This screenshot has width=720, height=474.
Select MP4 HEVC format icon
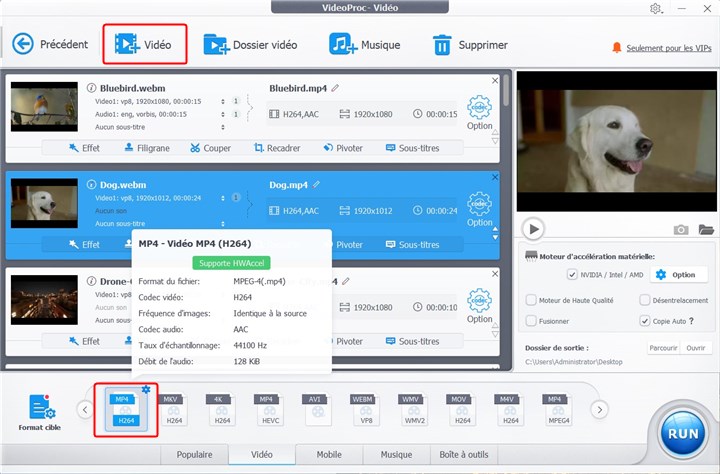[269, 409]
